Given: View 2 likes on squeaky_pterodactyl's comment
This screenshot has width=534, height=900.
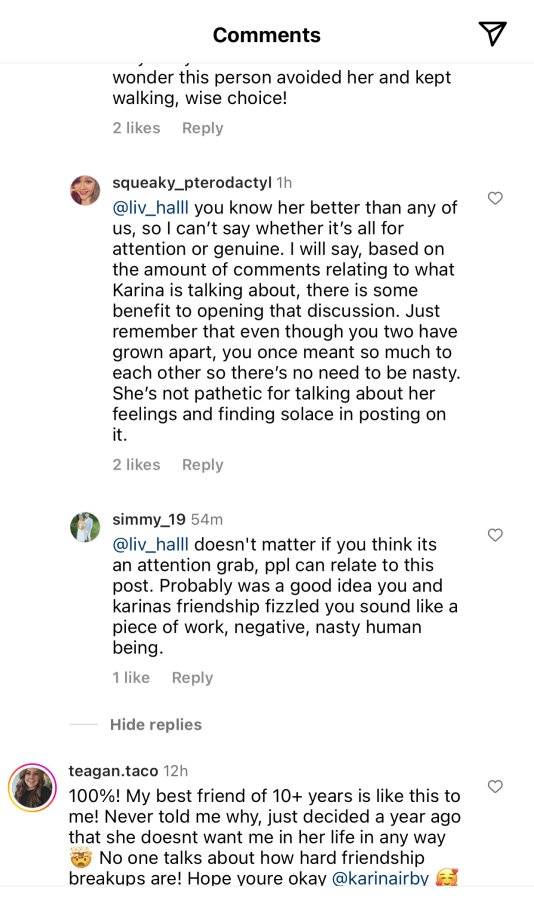Looking at the screenshot, I should click(x=136, y=464).
